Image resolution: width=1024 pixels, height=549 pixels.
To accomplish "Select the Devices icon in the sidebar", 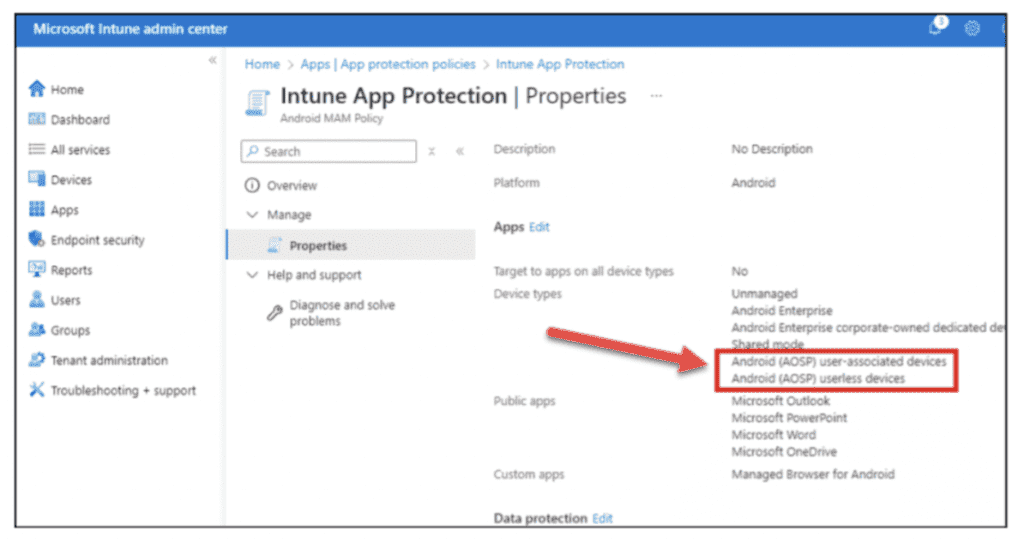I will coord(37,179).
